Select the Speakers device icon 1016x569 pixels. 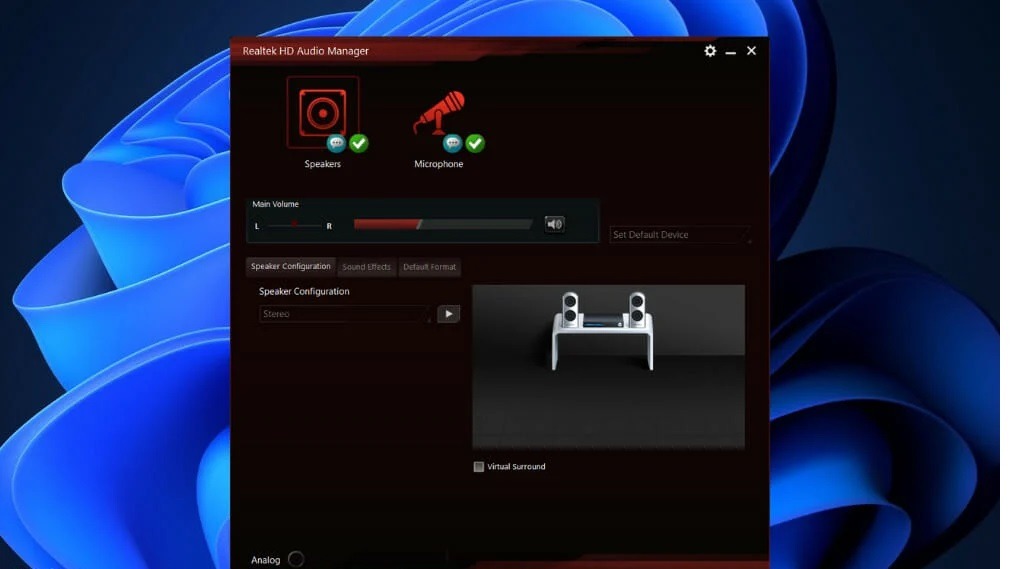pyautogui.click(x=322, y=113)
